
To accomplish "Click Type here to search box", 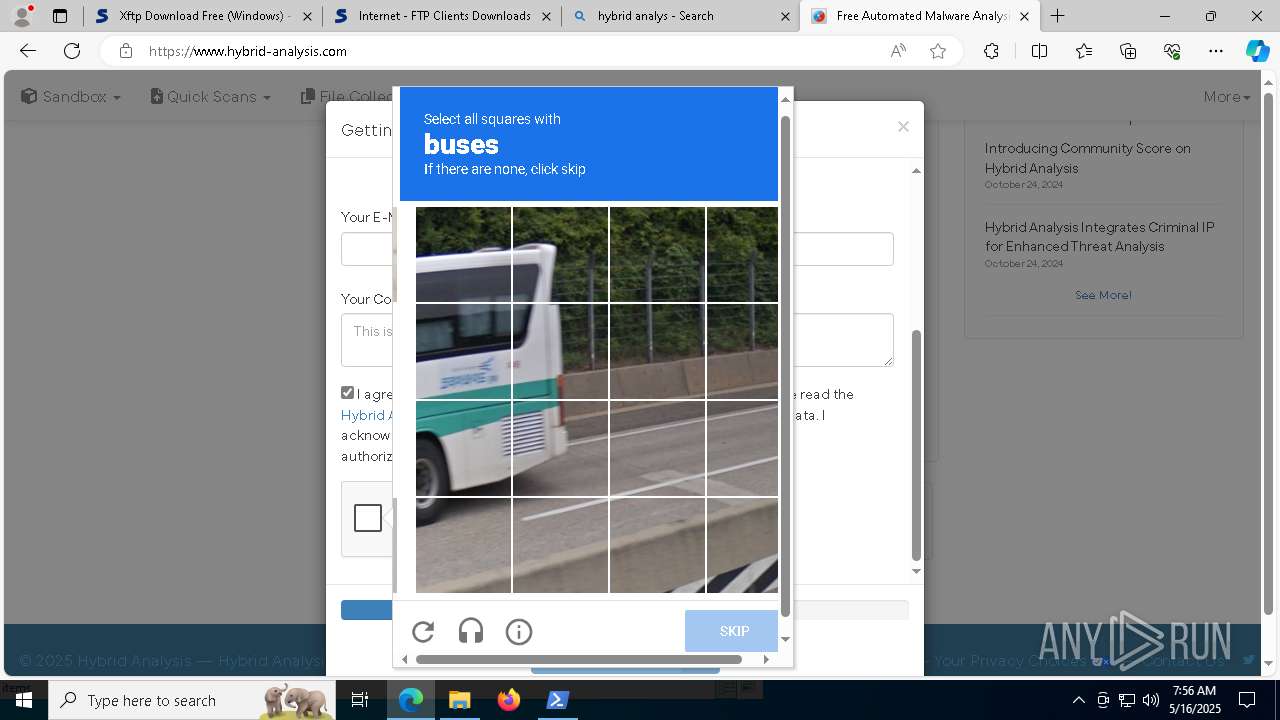I will (x=193, y=700).
